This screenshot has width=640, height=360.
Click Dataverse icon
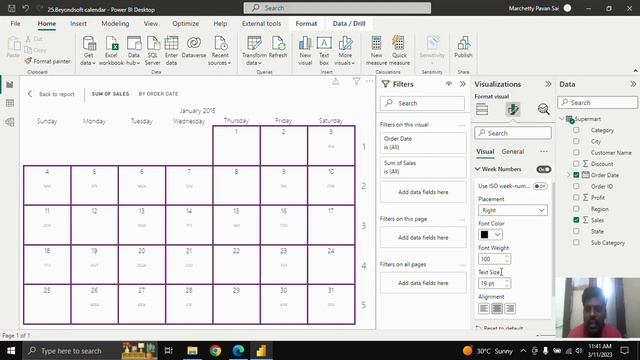tap(194, 47)
